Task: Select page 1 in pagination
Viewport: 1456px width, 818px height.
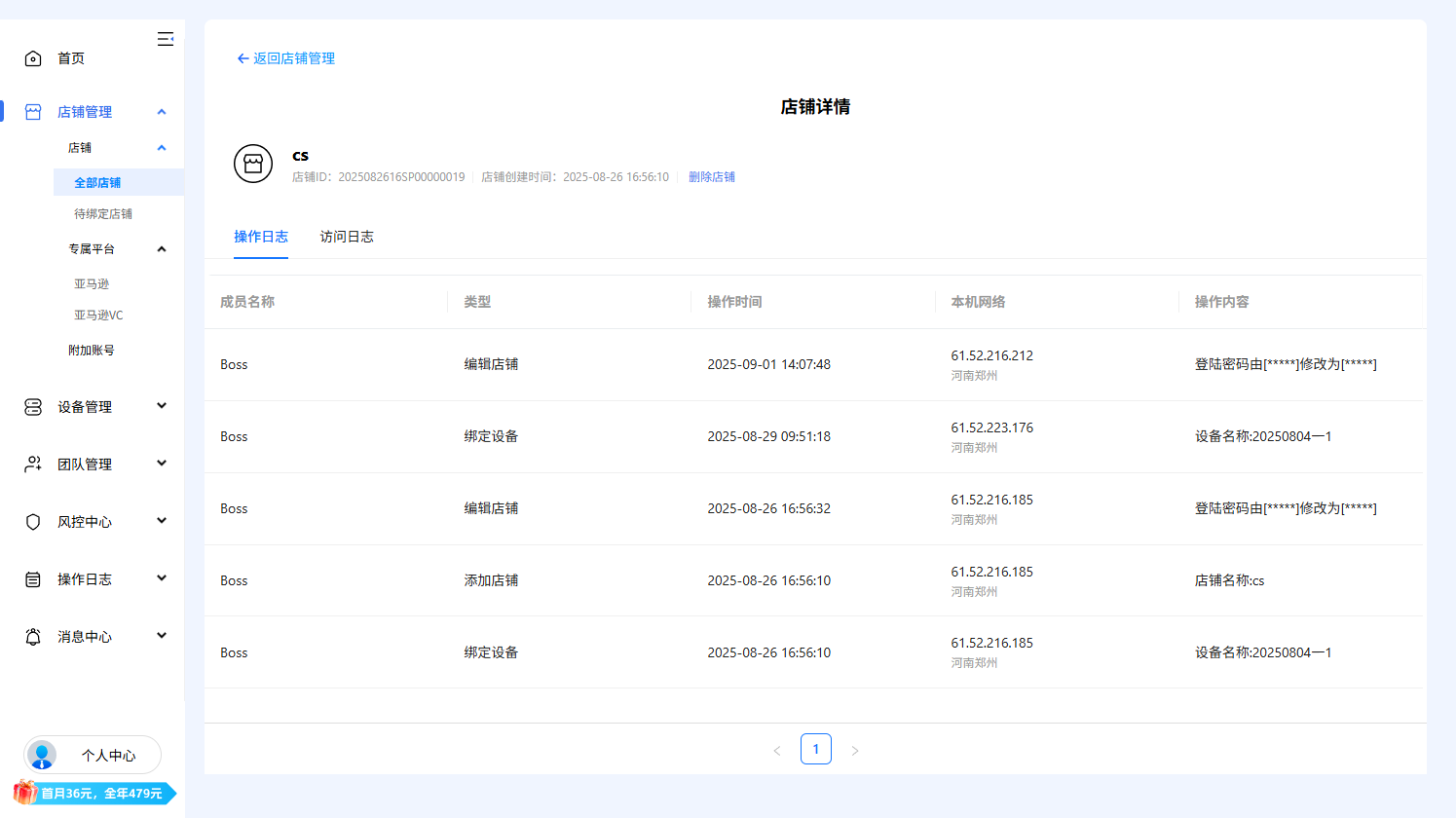Action: 816,749
